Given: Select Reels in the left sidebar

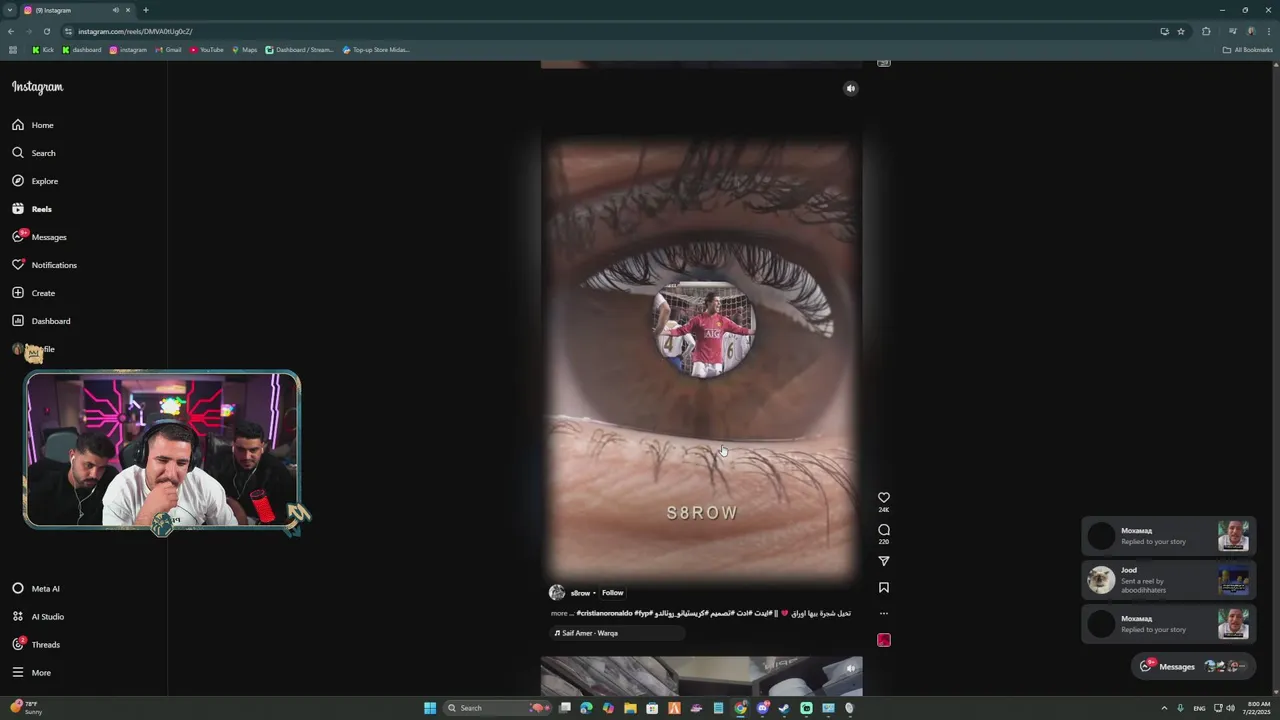Looking at the screenshot, I should 32,209.
